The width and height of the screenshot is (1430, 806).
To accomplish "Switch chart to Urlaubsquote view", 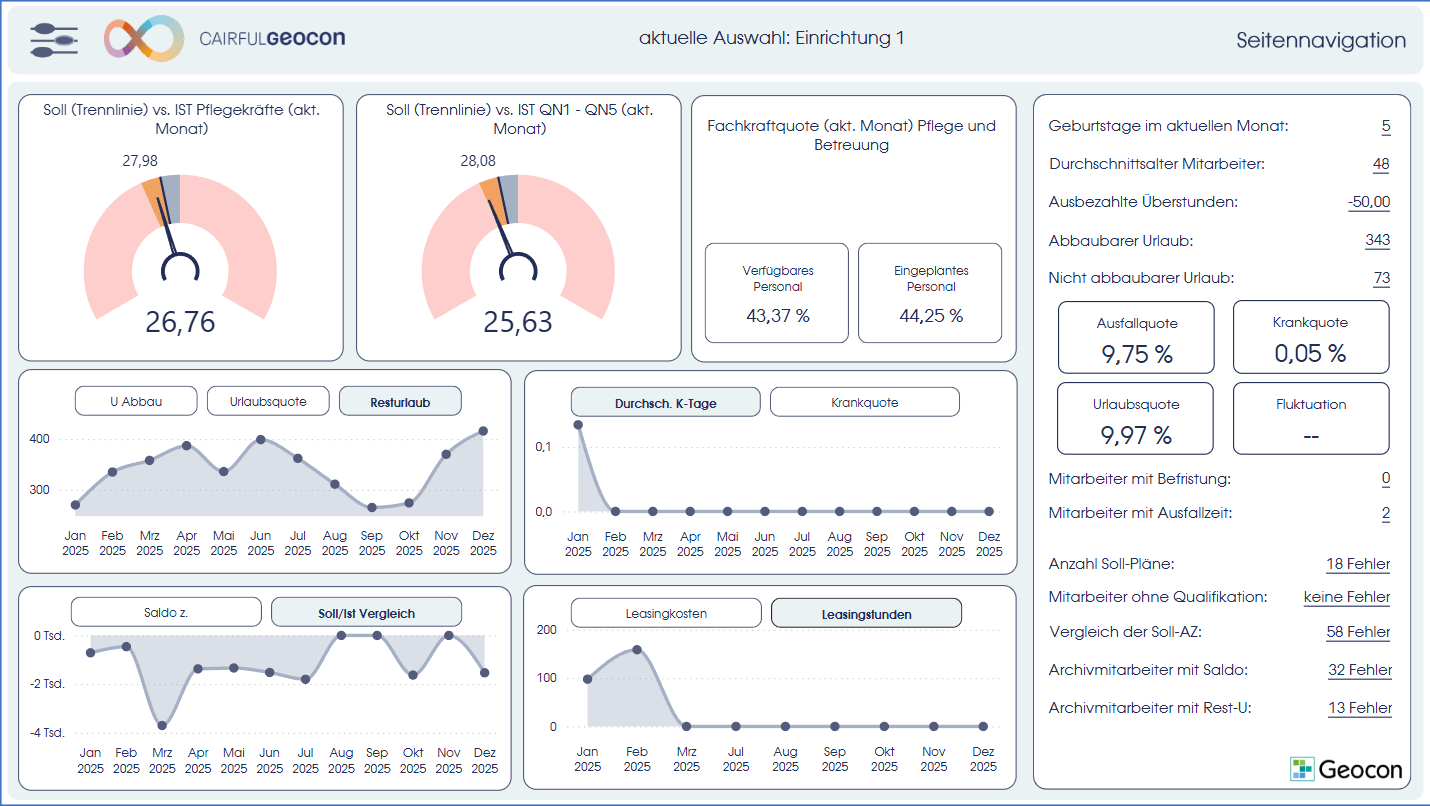I will pyautogui.click(x=267, y=402).
